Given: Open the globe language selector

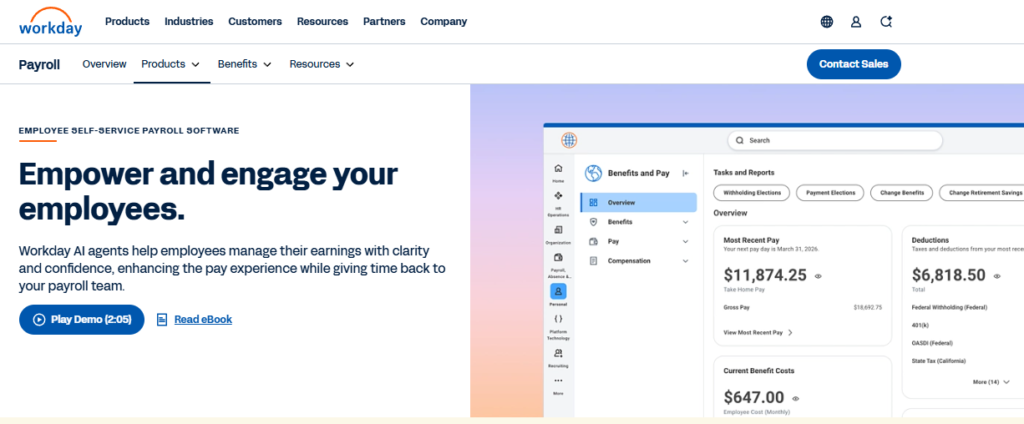Looking at the screenshot, I should [827, 22].
